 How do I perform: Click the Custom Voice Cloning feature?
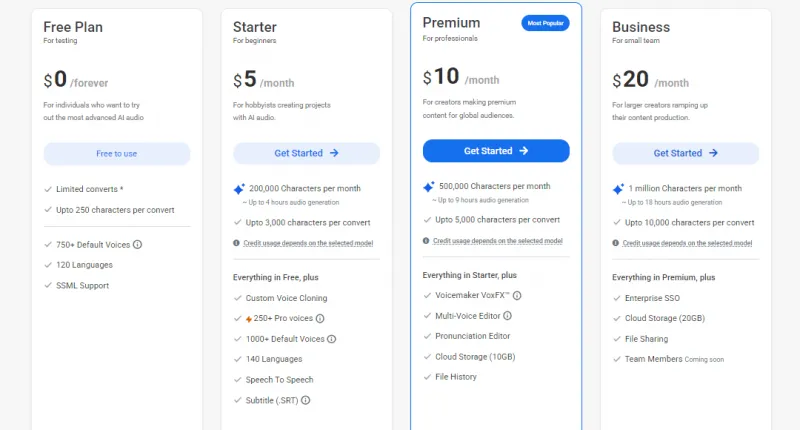[286, 298]
